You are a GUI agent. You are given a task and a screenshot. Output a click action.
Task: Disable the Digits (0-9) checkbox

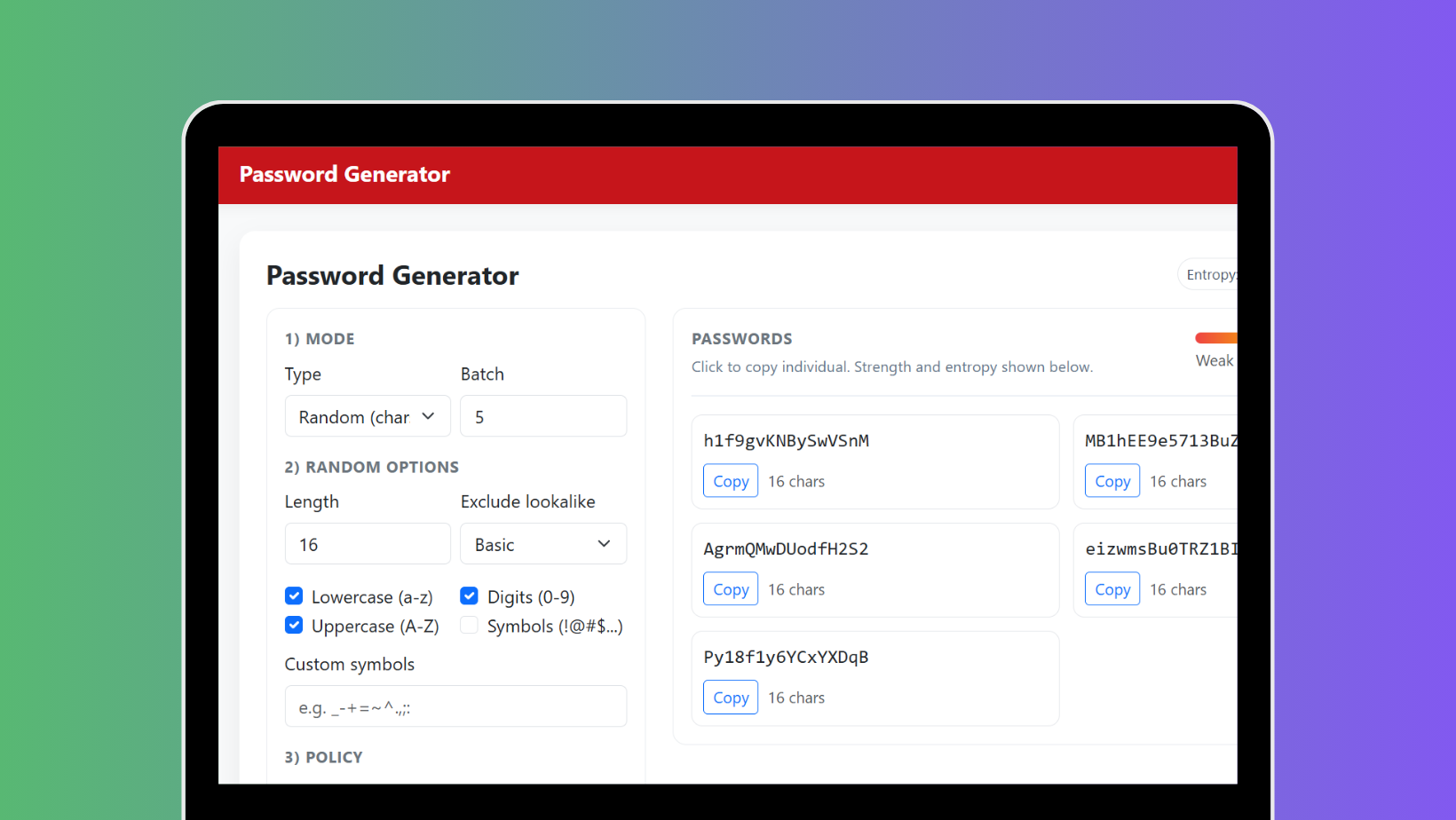tap(468, 595)
